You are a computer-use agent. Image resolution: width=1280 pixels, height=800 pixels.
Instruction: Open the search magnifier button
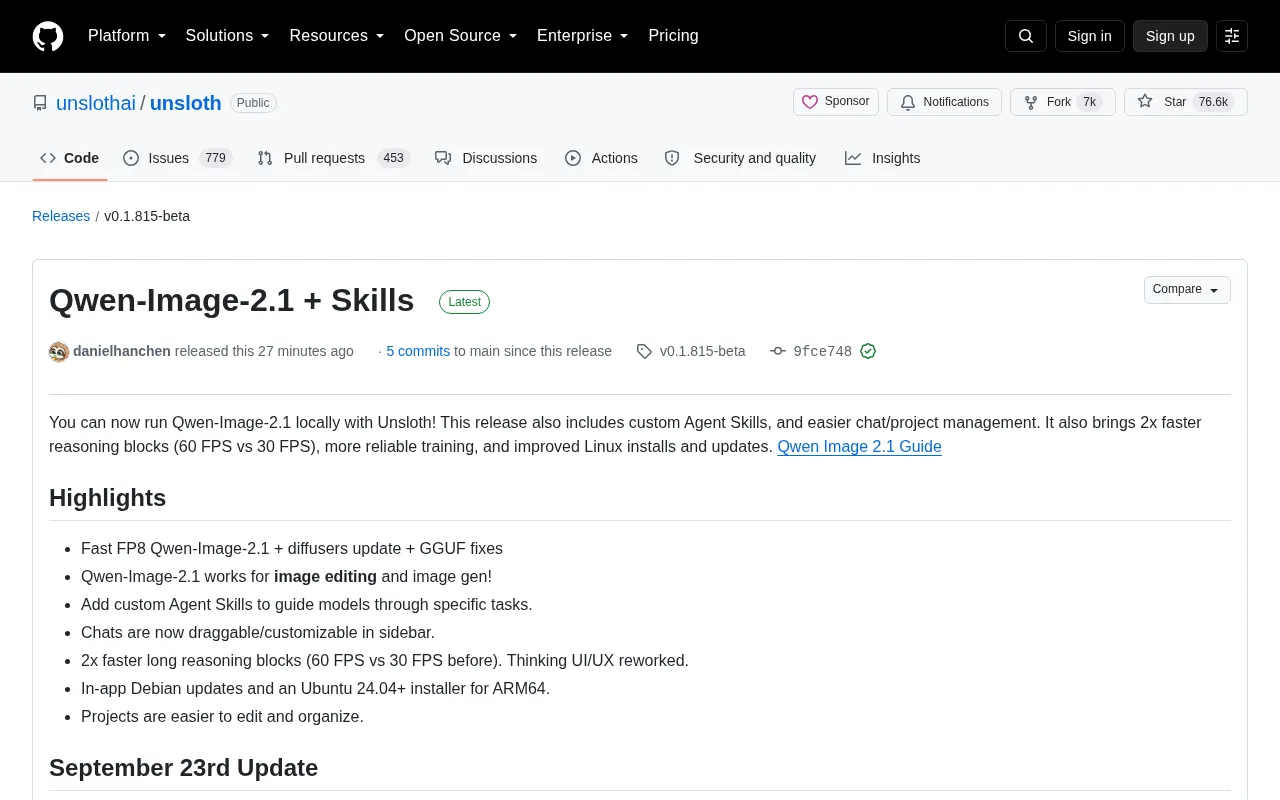pyautogui.click(x=1026, y=36)
